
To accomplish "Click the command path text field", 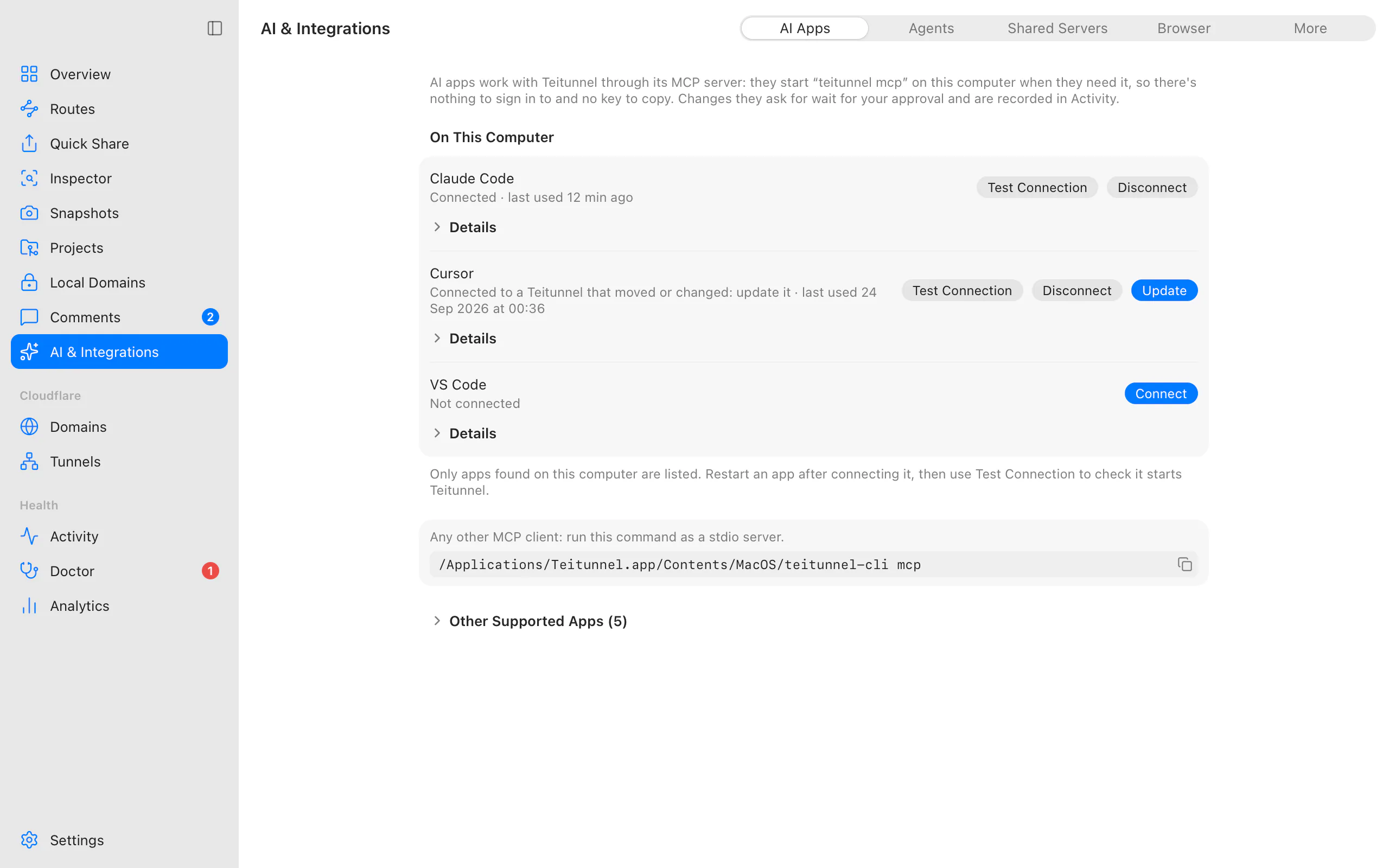I will [x=813, y=564].
